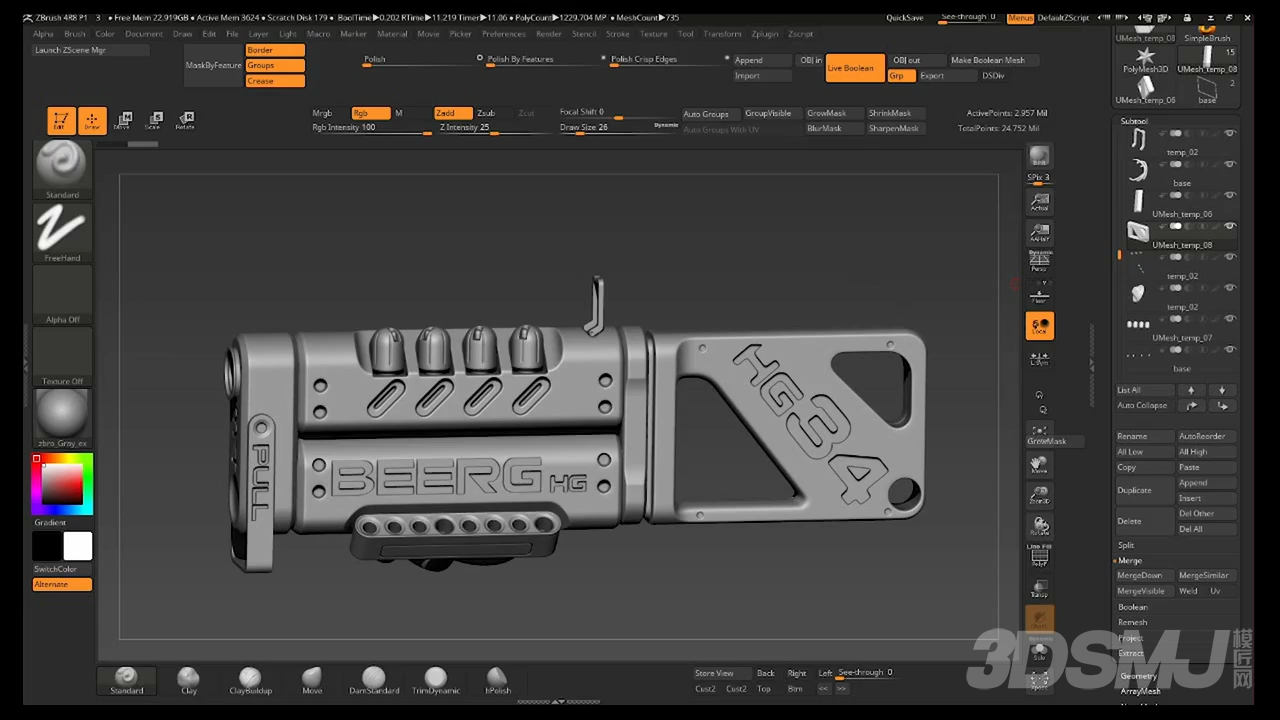Toggle visibility eye of UMesh_temp_06 subtool
The image size is (1280, 720).
pyautogui.click(x=1230, y=195)
